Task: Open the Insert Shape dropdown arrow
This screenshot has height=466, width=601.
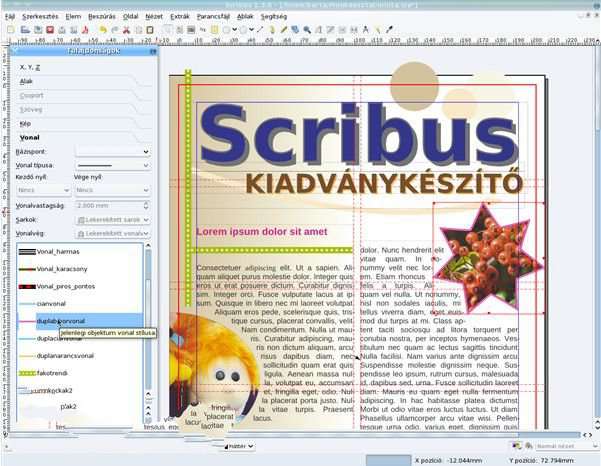Action: (x=234, y=30)
